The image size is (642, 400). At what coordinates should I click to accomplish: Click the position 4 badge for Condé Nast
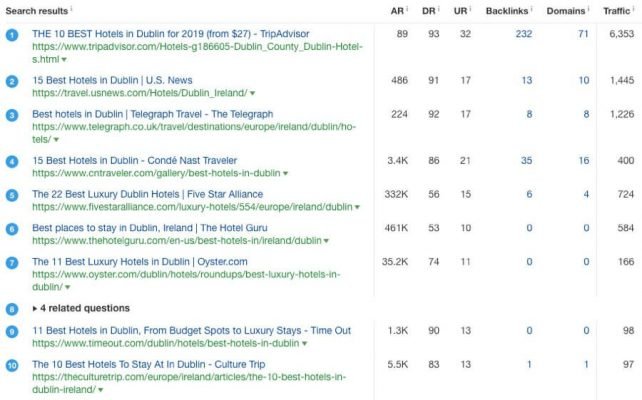click(12, 161)
